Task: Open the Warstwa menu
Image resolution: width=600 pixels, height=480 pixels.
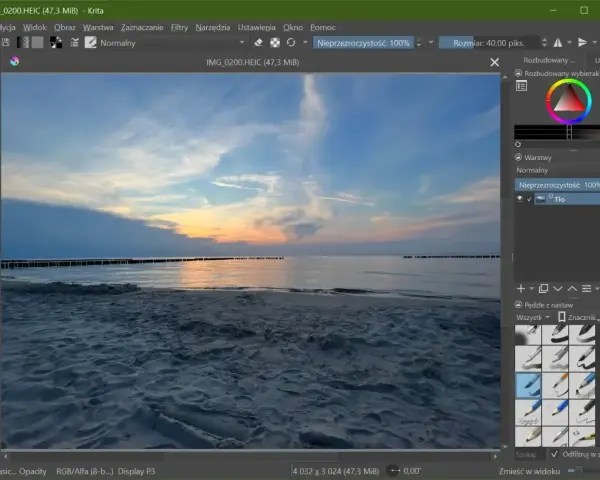Action: click(x=98, y=28)
